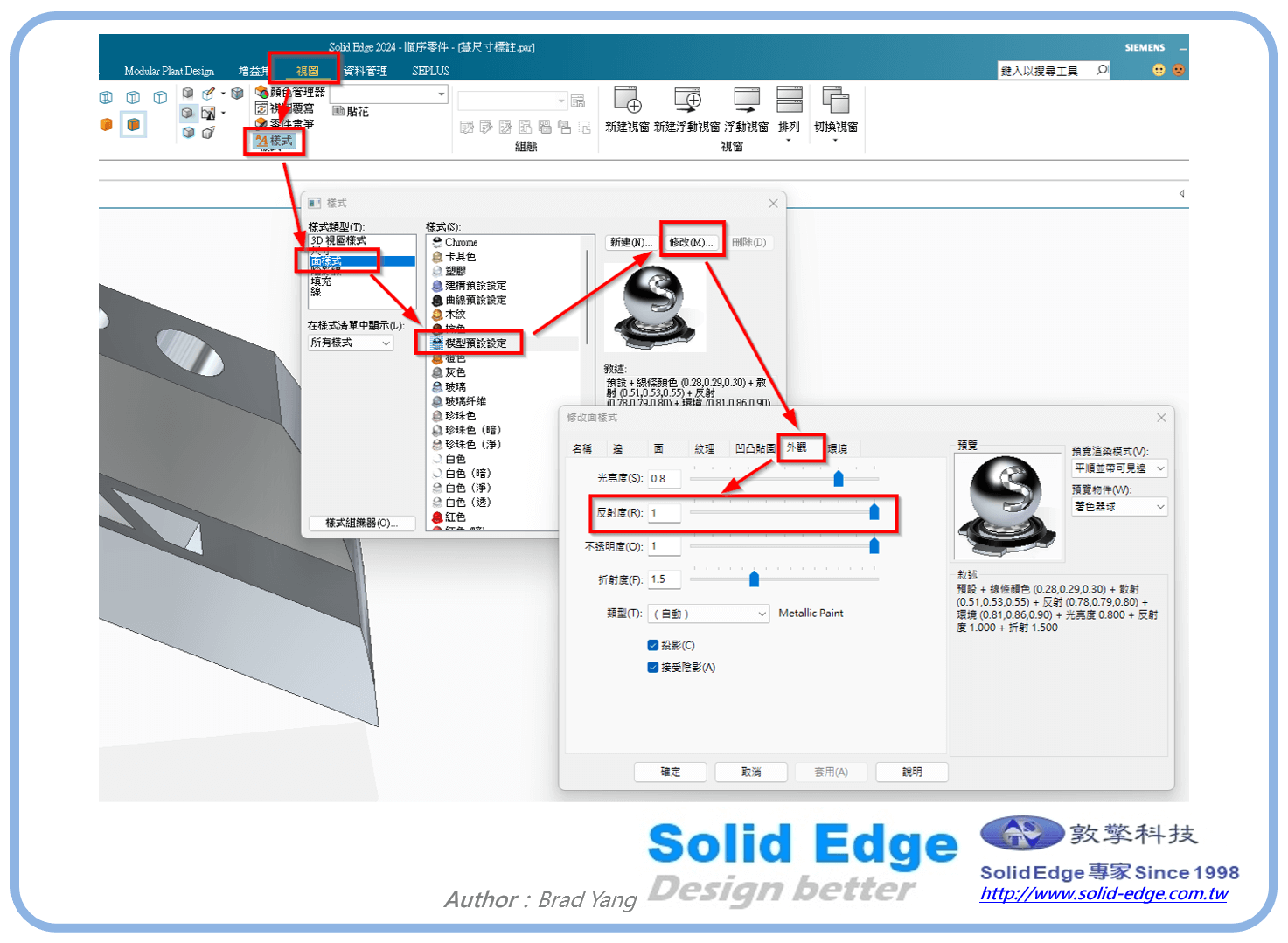Click the search magnifier icon
Image resolution: width=1288 pixels, height=943 pixels.
(x=1102, y=70)
